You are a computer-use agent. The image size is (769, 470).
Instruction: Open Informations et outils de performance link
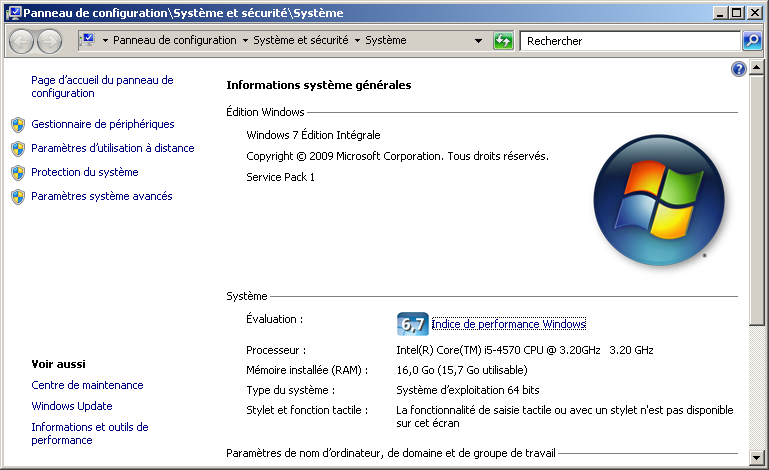(90, 434)
